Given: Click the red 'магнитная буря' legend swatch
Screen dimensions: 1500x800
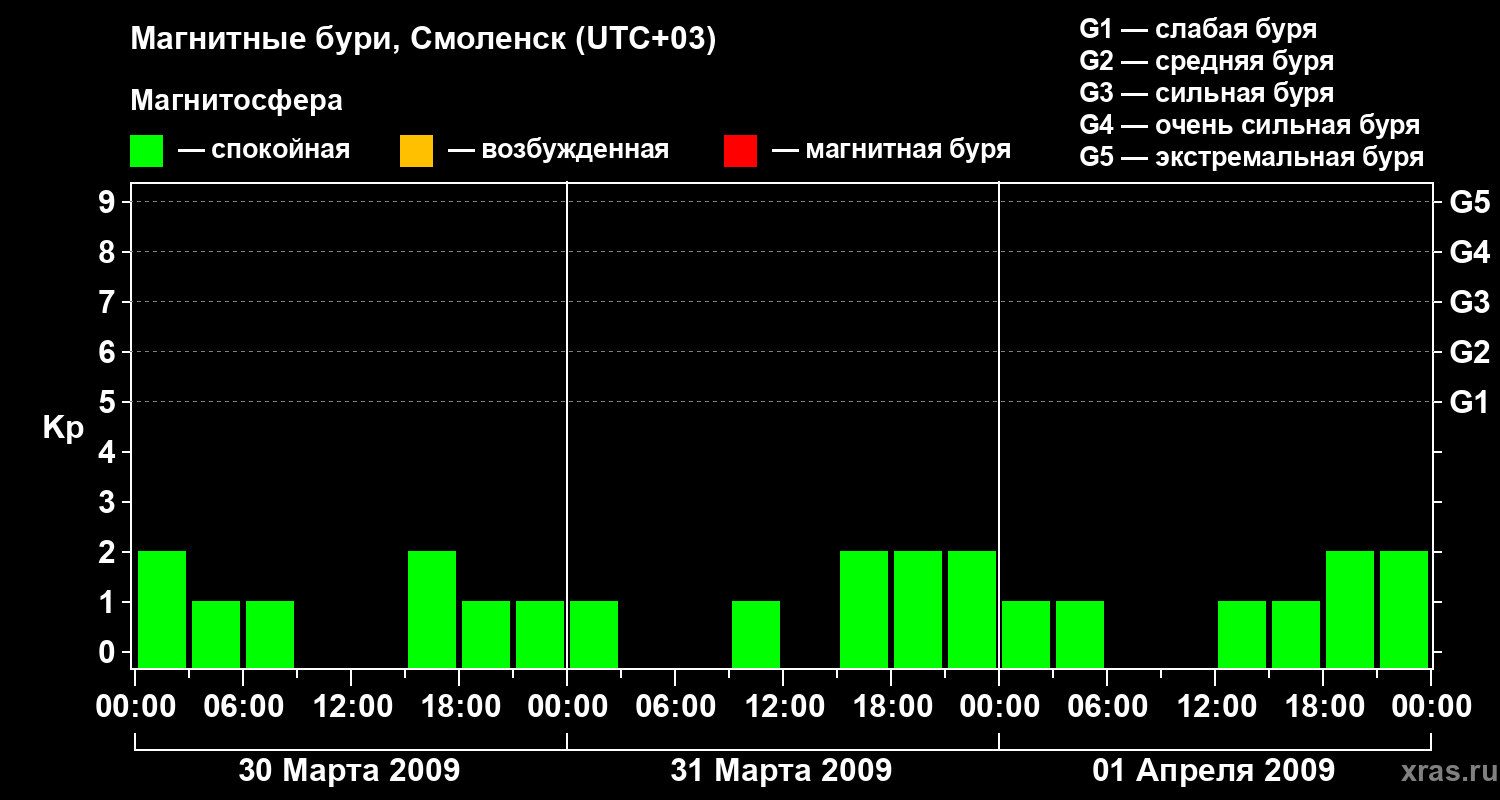Looking at the screenshot, I should click(x=740, y=151).
